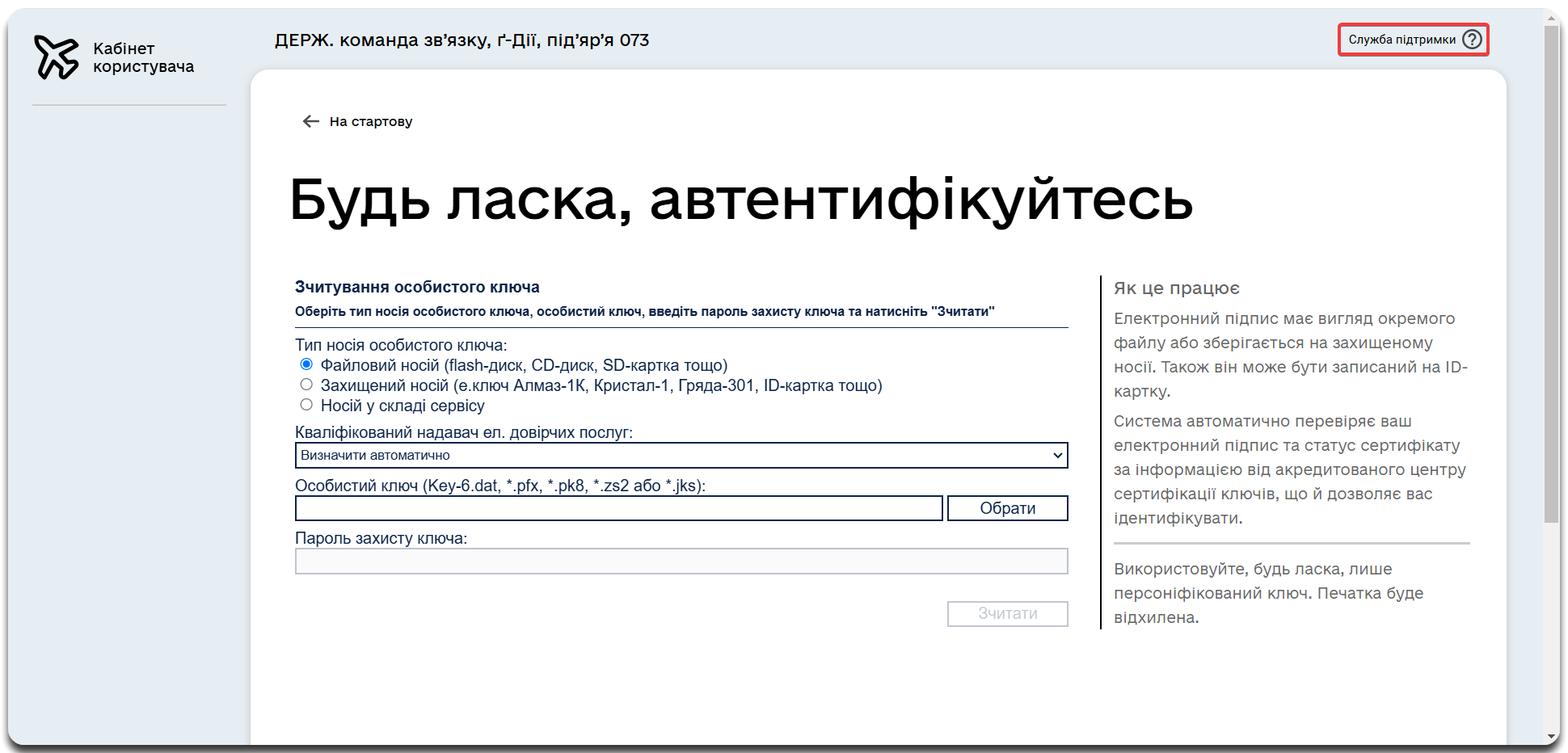Click the page vertical scrollbar thumb
The image size is (1568, 753).
pos(1552,275)
